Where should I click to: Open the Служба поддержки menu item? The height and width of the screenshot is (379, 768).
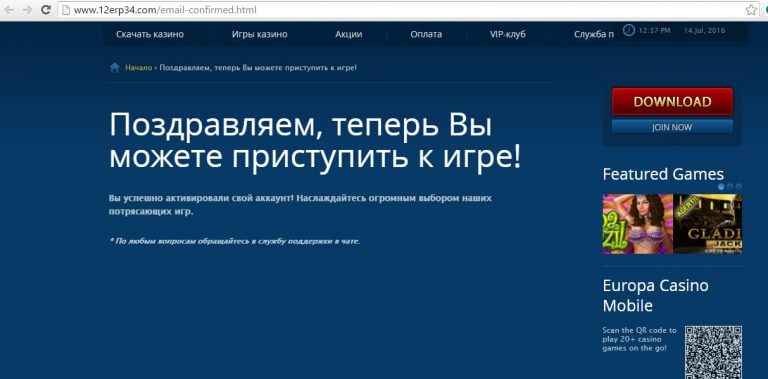pos(594,34)
